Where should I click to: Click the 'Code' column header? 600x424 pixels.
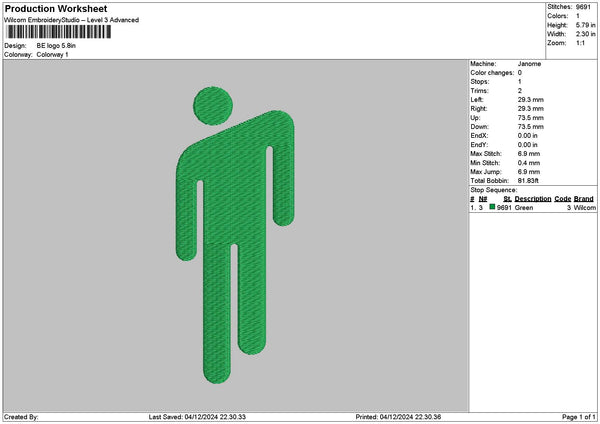coord(562,199)
